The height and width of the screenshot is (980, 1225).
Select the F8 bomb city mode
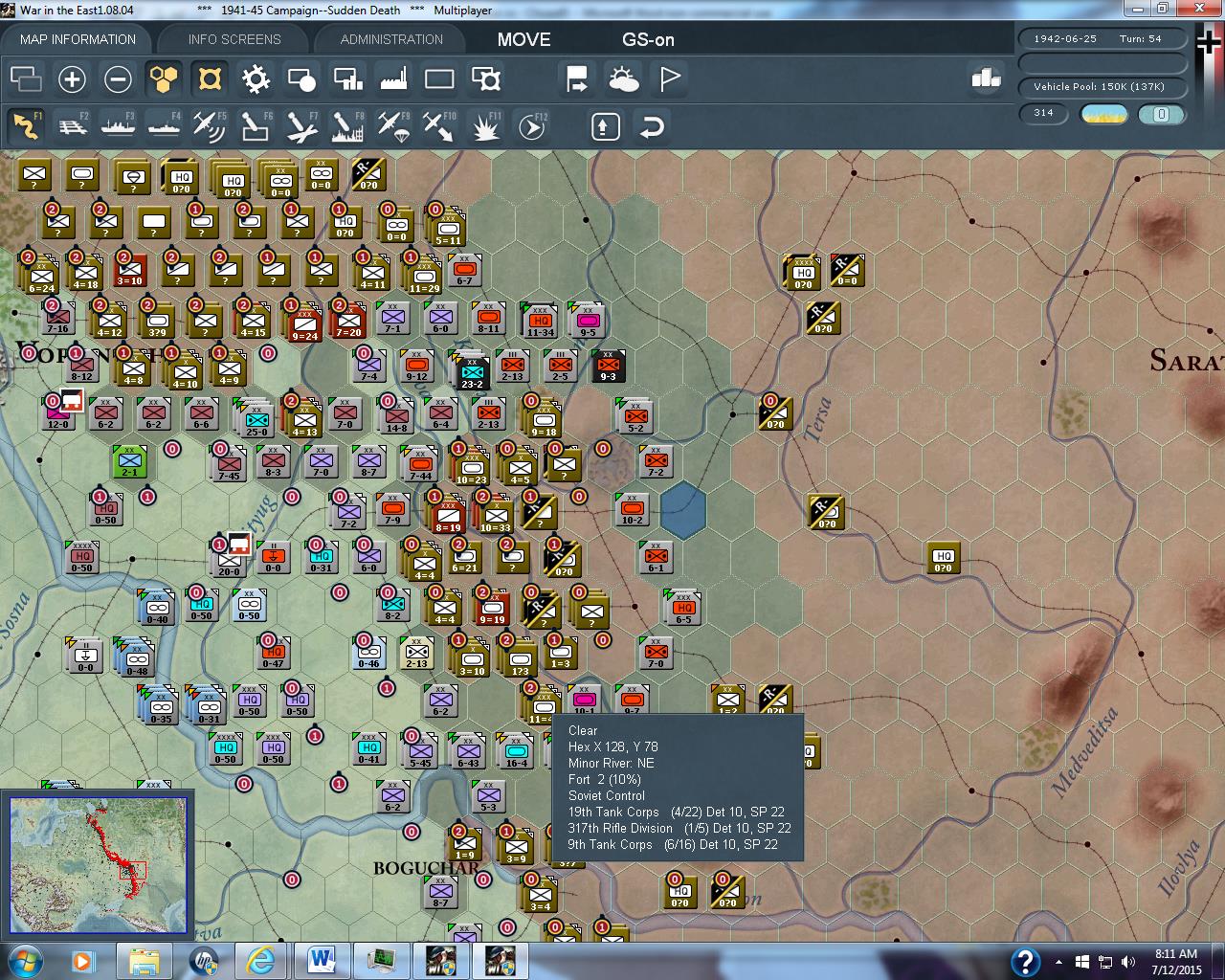pos(347,125)
